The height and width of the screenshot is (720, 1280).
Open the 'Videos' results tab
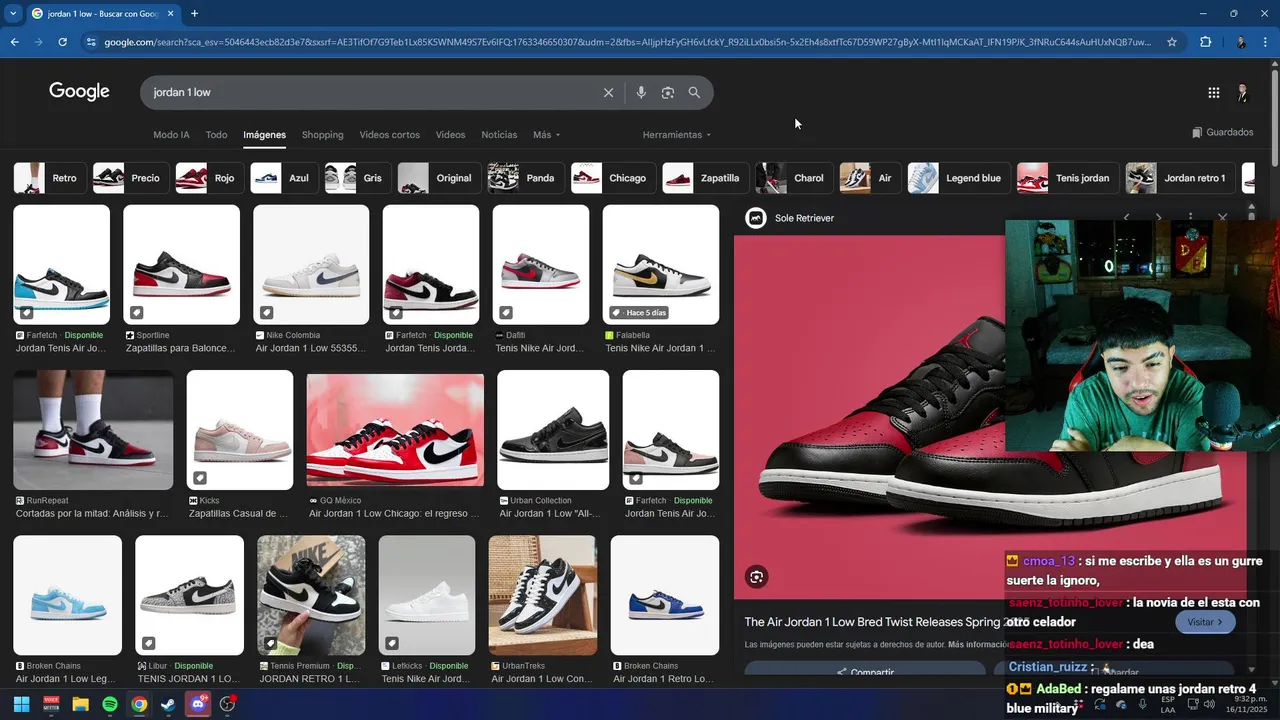click(450, 135)
